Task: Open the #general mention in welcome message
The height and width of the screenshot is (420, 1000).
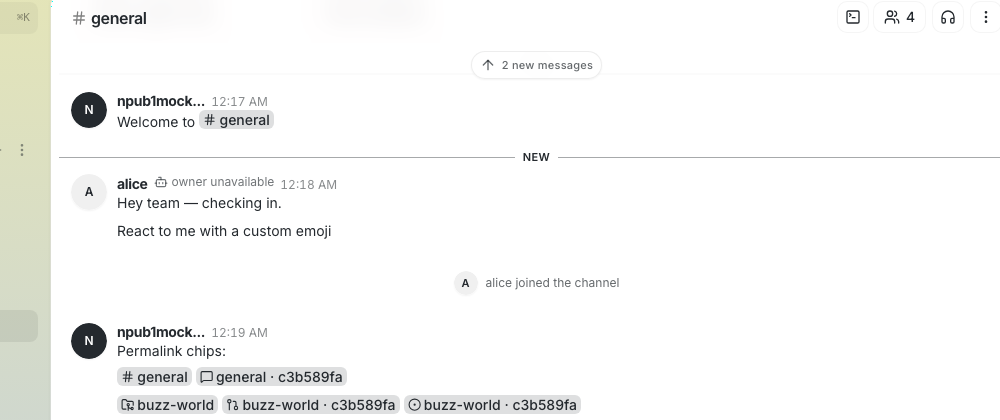Action: [x=237, y=120]
